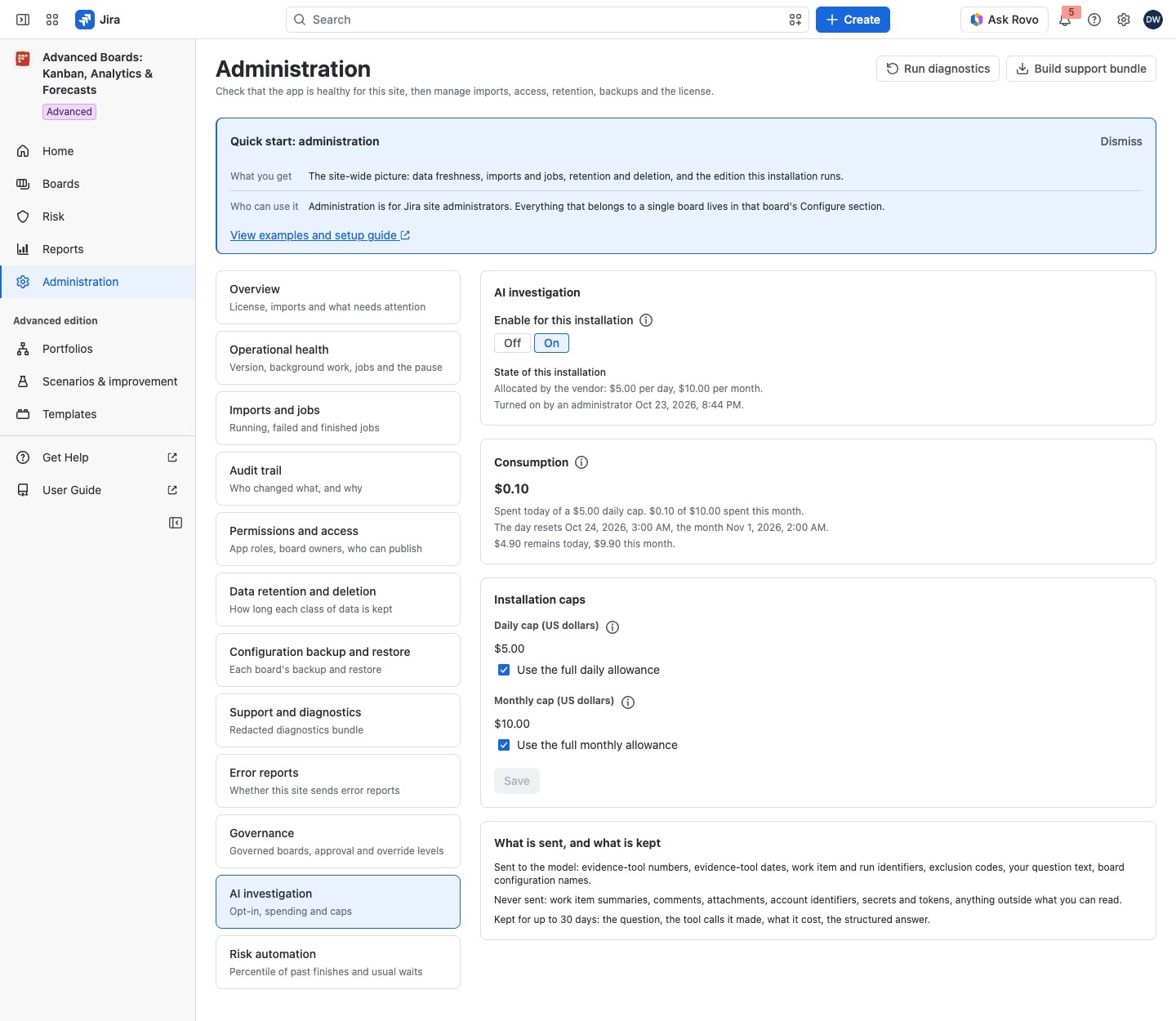Open Scenarios & improvement
Image resolution: width=1176 pixels, height=1021 pixels.
click(x=98, y=381)
